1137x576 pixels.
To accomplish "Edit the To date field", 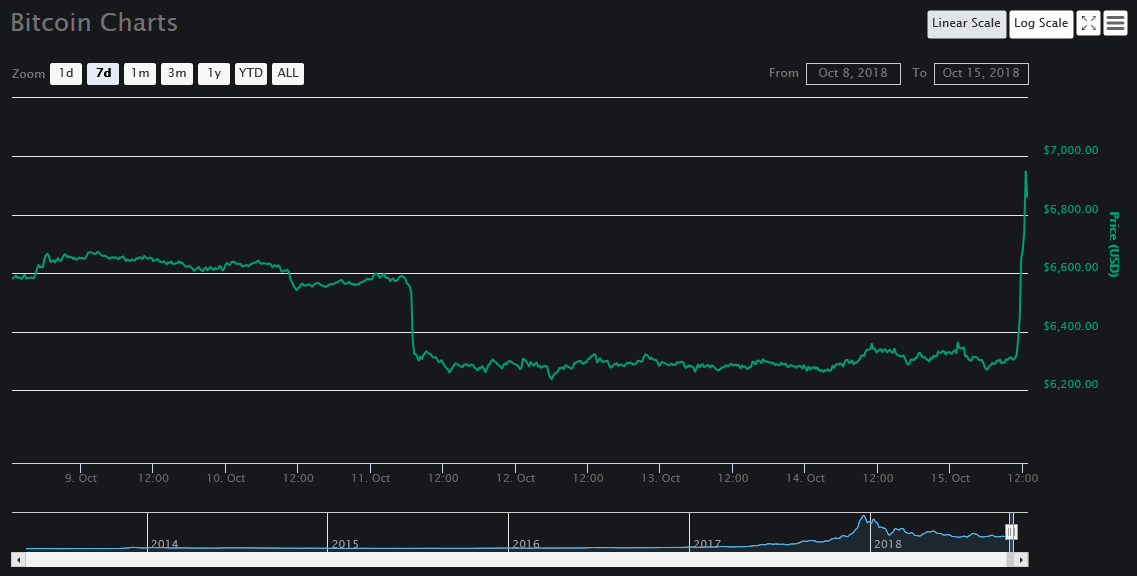I will 981,73.
